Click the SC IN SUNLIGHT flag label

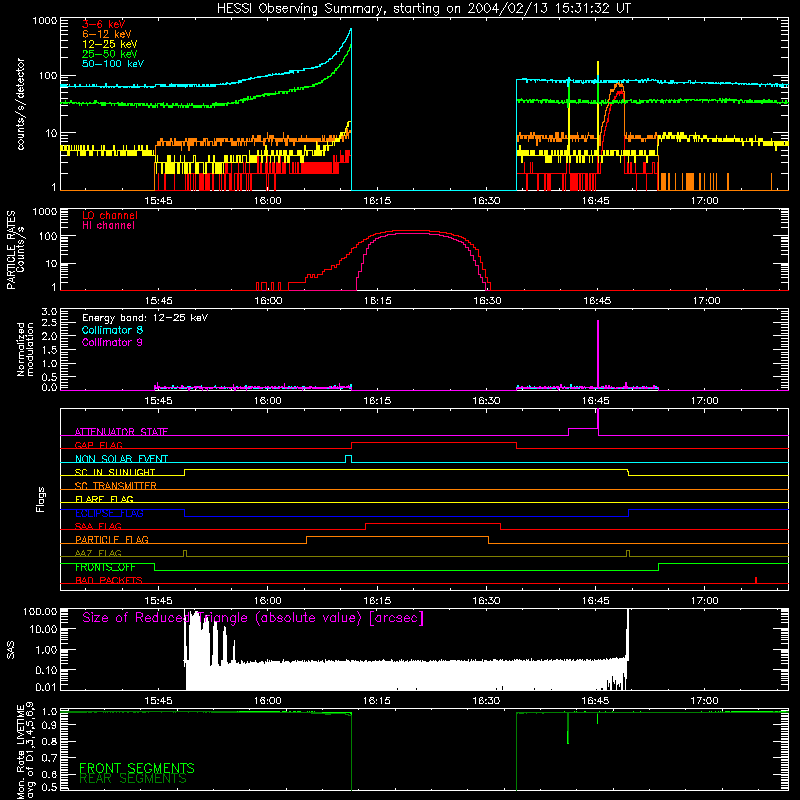pos(115,472)
